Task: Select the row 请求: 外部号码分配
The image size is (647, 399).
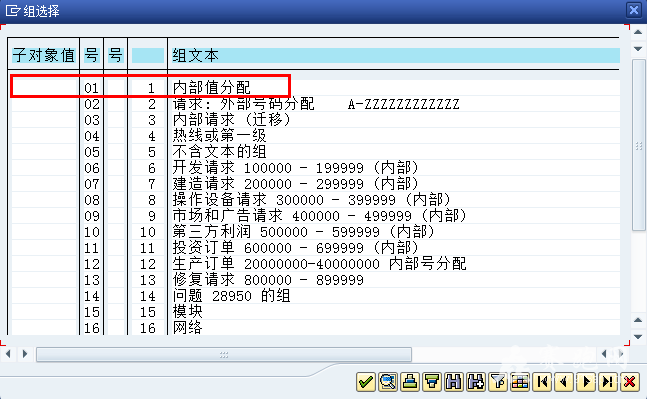Action: (316, 104)
